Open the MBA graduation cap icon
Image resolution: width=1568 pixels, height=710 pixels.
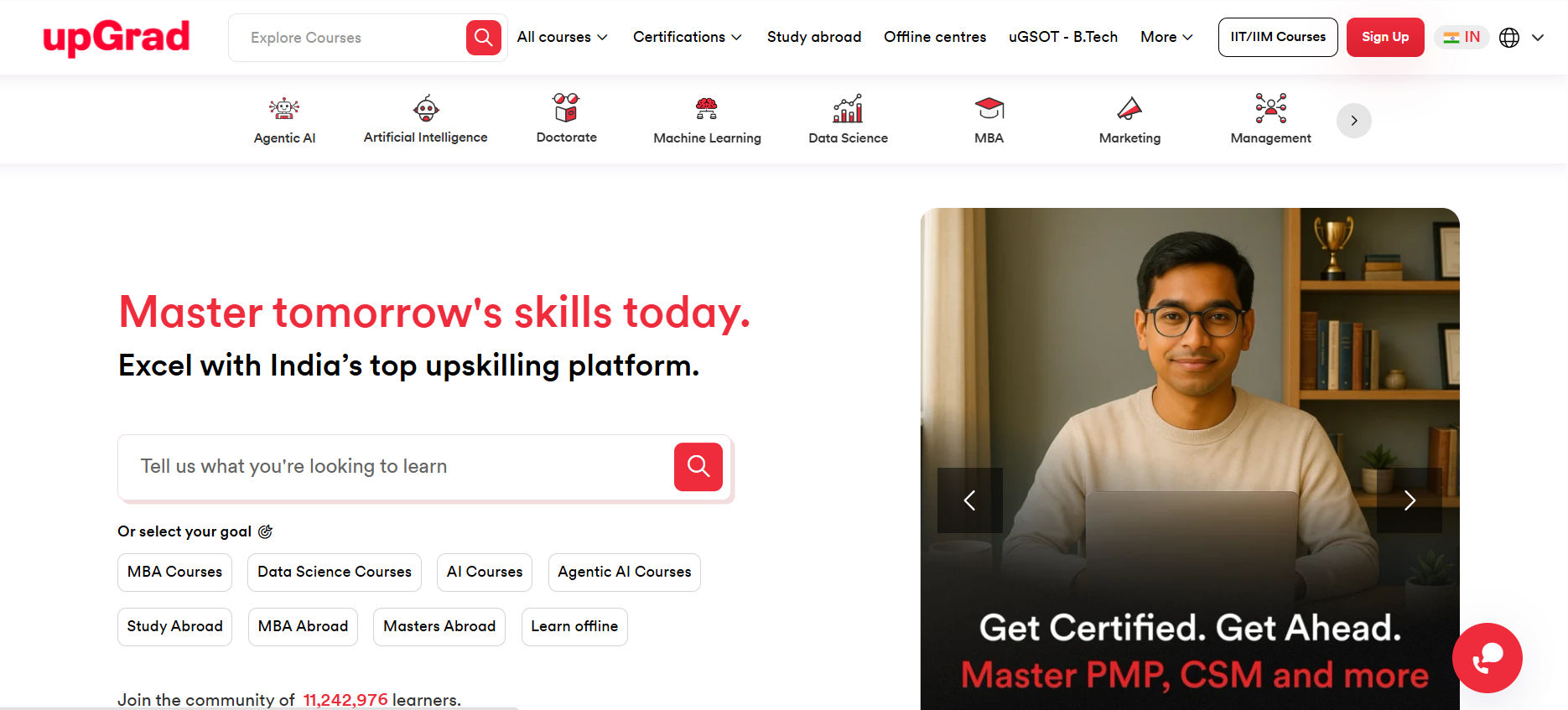click(989, 108)
